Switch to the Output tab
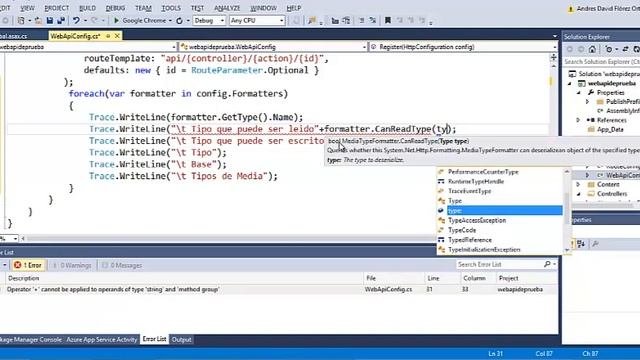The height and width of the screenshot is (360, 640). coord(181,340)
